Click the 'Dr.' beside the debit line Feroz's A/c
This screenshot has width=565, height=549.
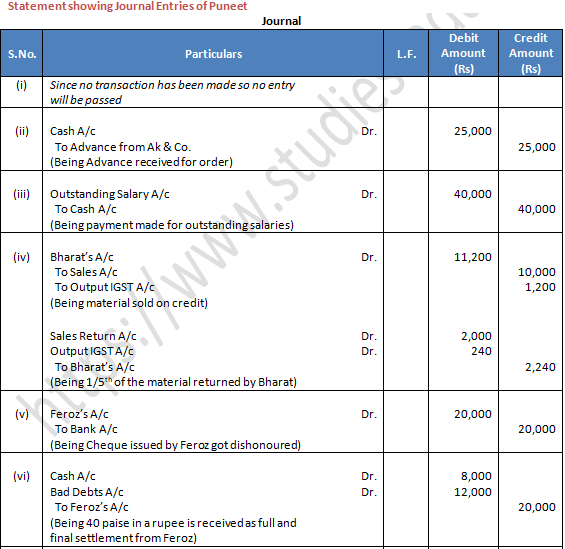[369, 414]
